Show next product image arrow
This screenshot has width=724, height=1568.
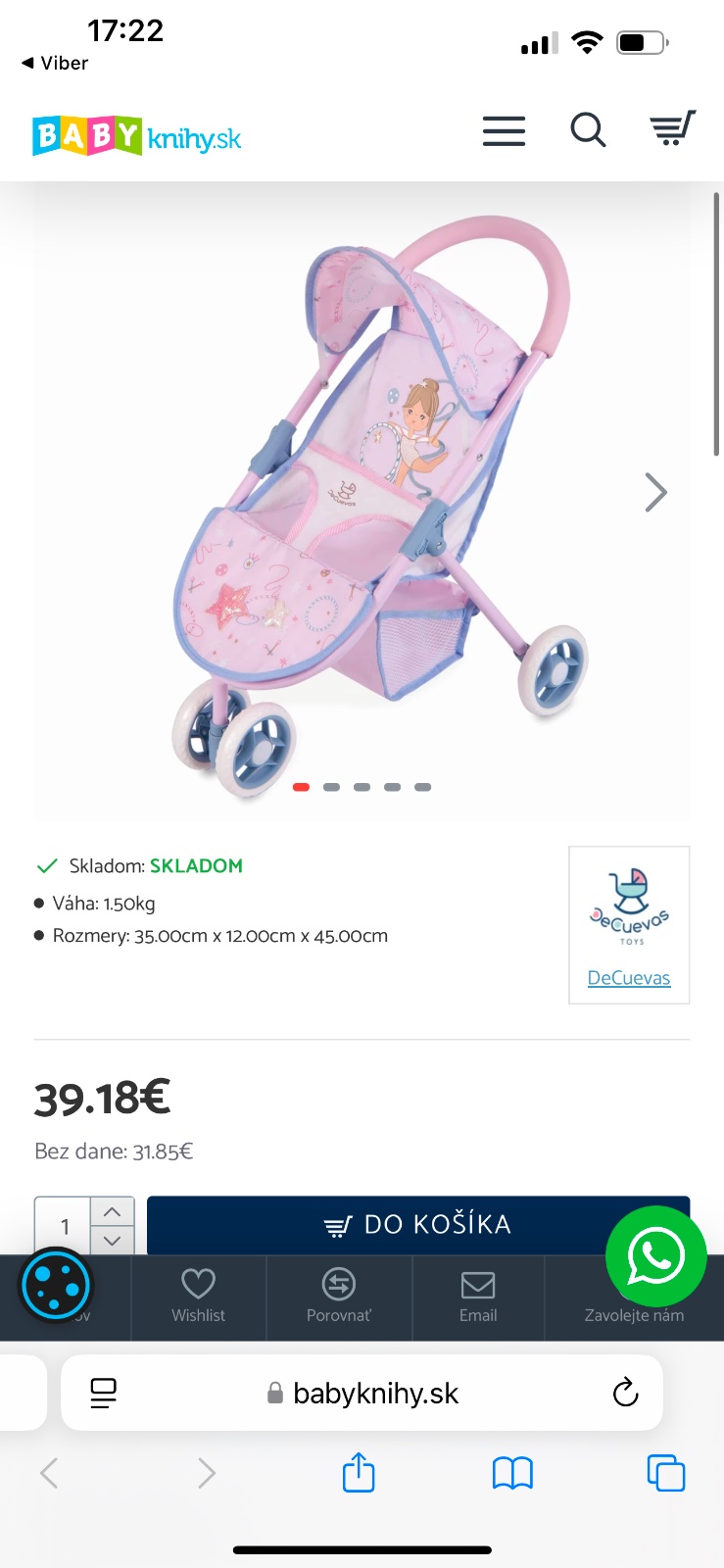pos(655,492)
